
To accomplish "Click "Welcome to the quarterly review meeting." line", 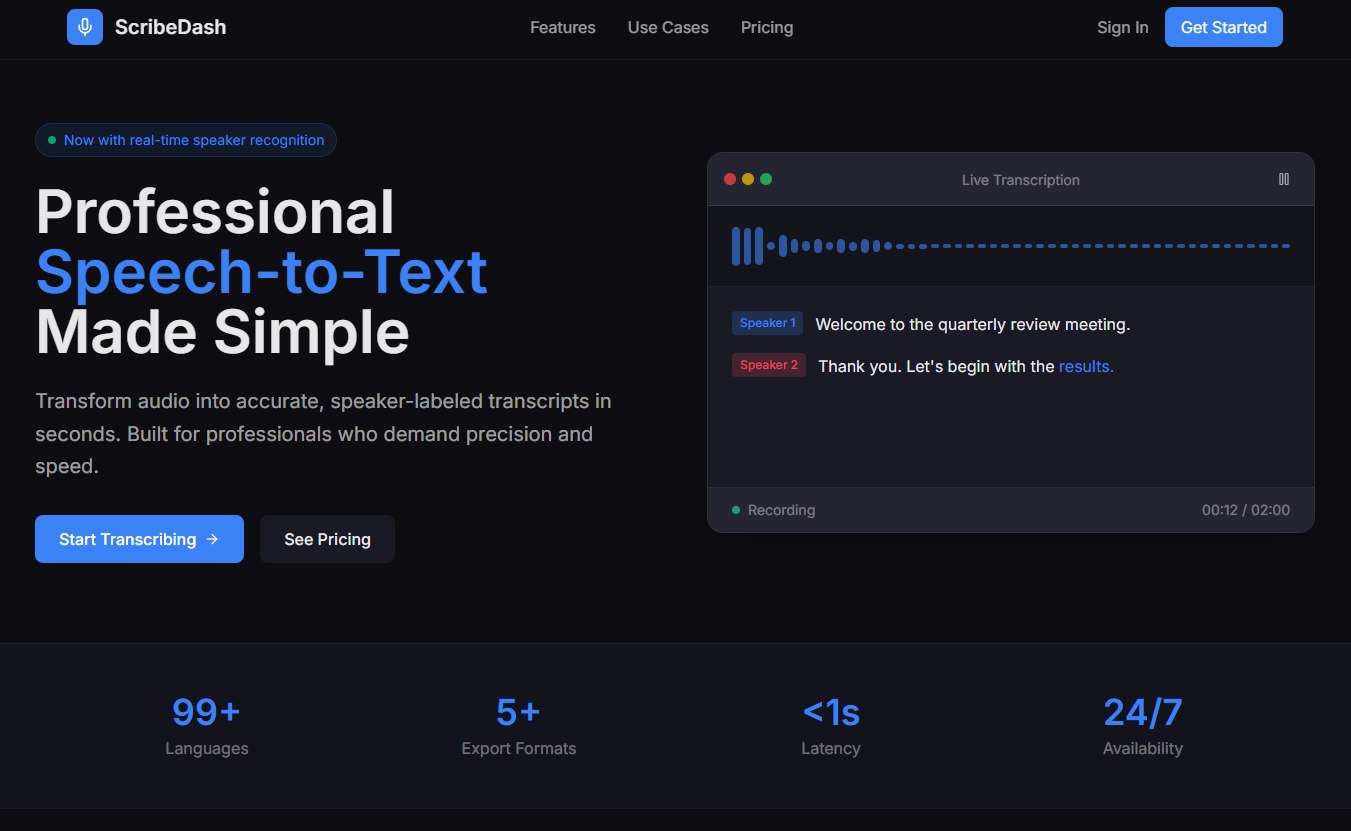I will pyautogui.click(x=973, y=324).
